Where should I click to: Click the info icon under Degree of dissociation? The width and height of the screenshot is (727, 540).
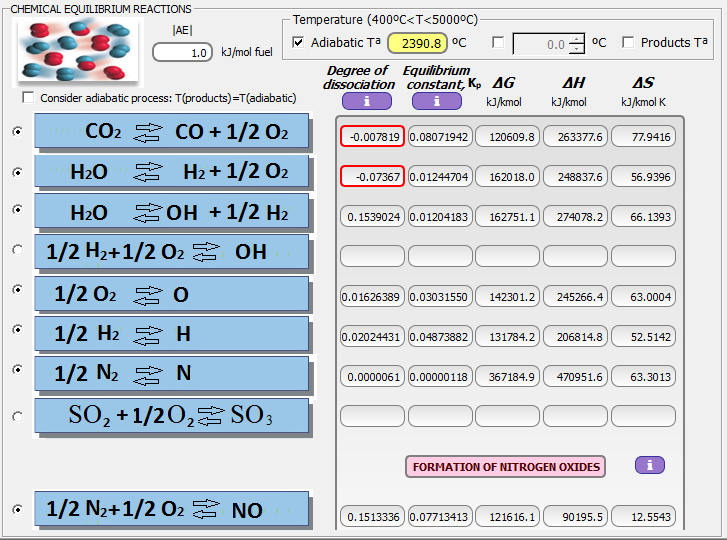pos(366,101)
